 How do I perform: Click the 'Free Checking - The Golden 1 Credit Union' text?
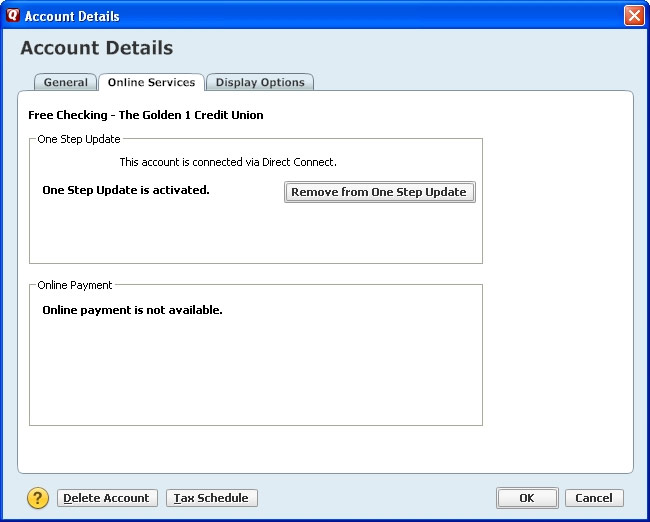[146, 115]
